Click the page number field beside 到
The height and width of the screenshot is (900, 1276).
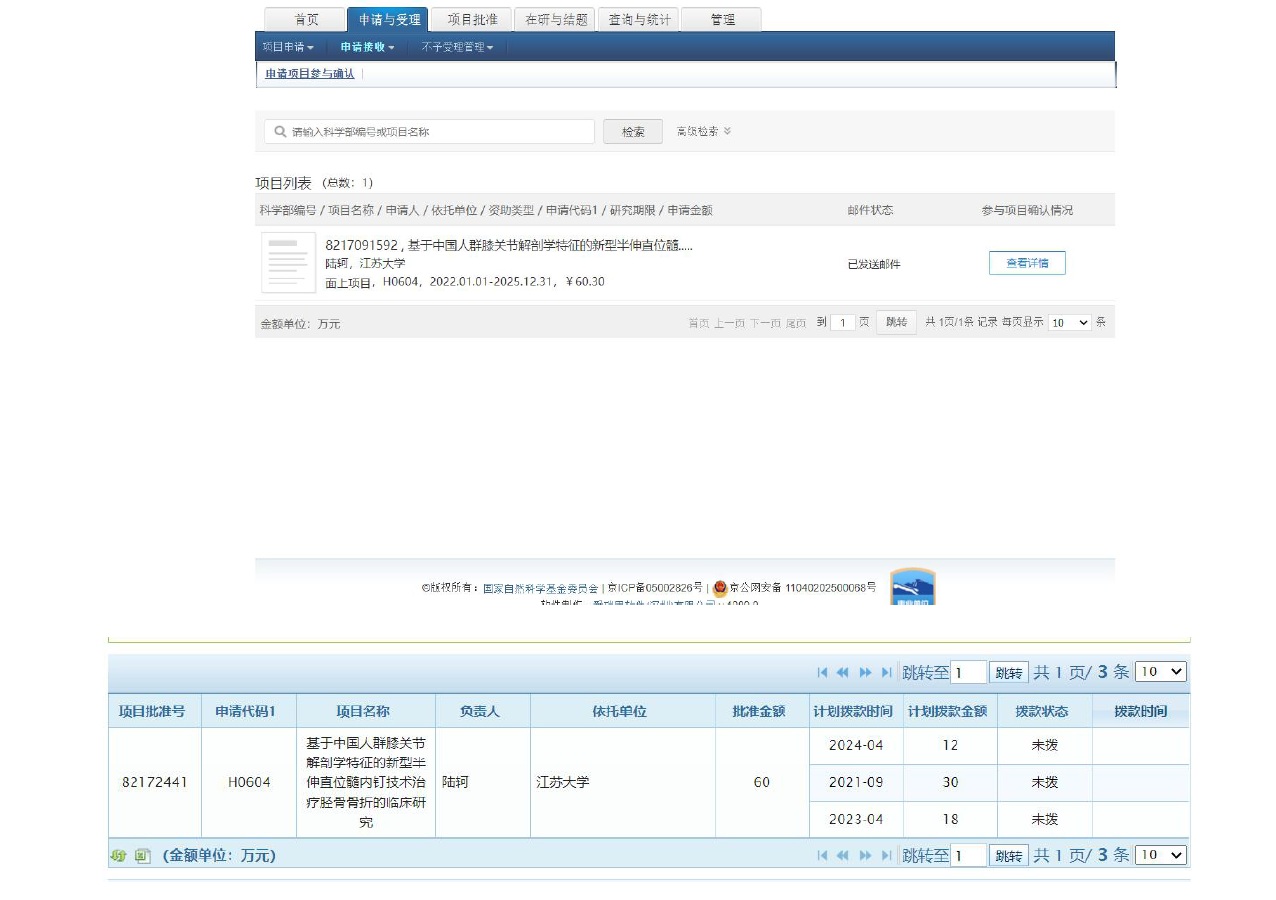843,323
